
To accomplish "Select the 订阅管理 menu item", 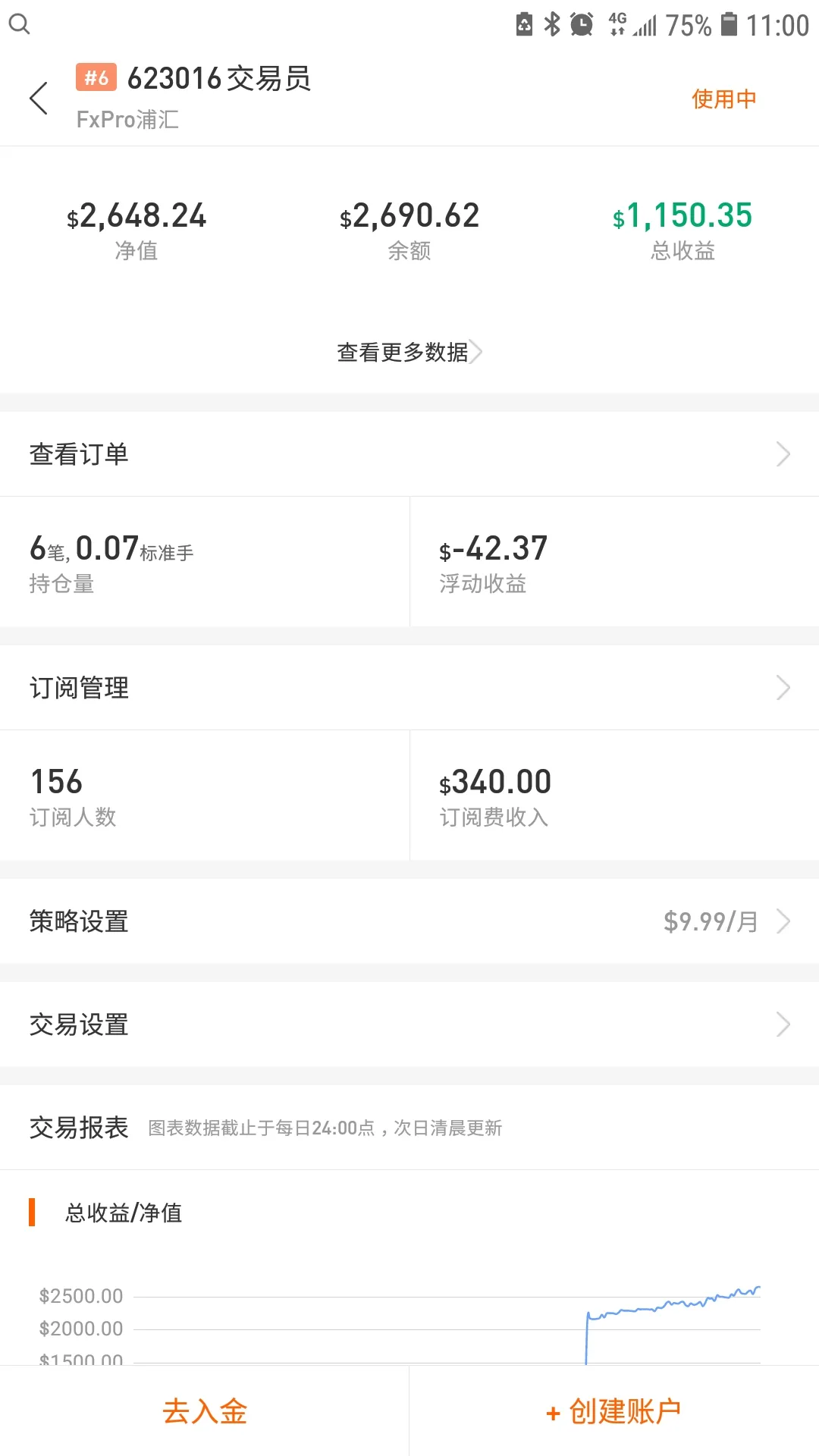I will tap(409, 688).
